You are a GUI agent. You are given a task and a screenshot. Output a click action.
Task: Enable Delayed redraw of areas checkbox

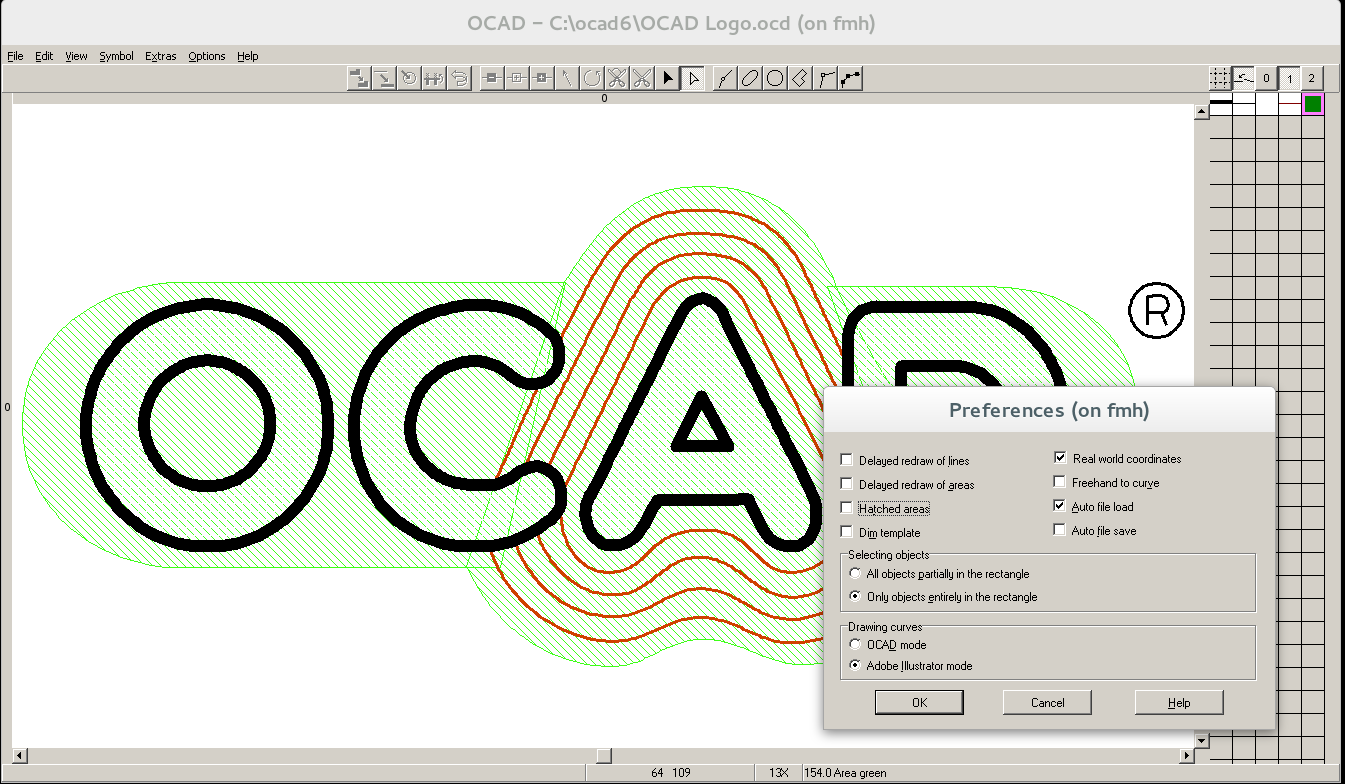coord(847,484)
